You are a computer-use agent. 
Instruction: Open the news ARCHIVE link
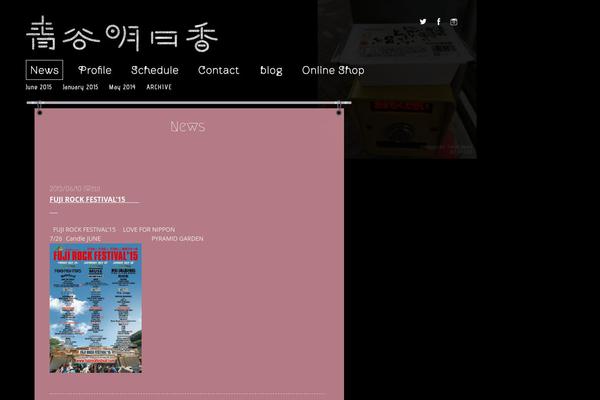tap(159, 87)
